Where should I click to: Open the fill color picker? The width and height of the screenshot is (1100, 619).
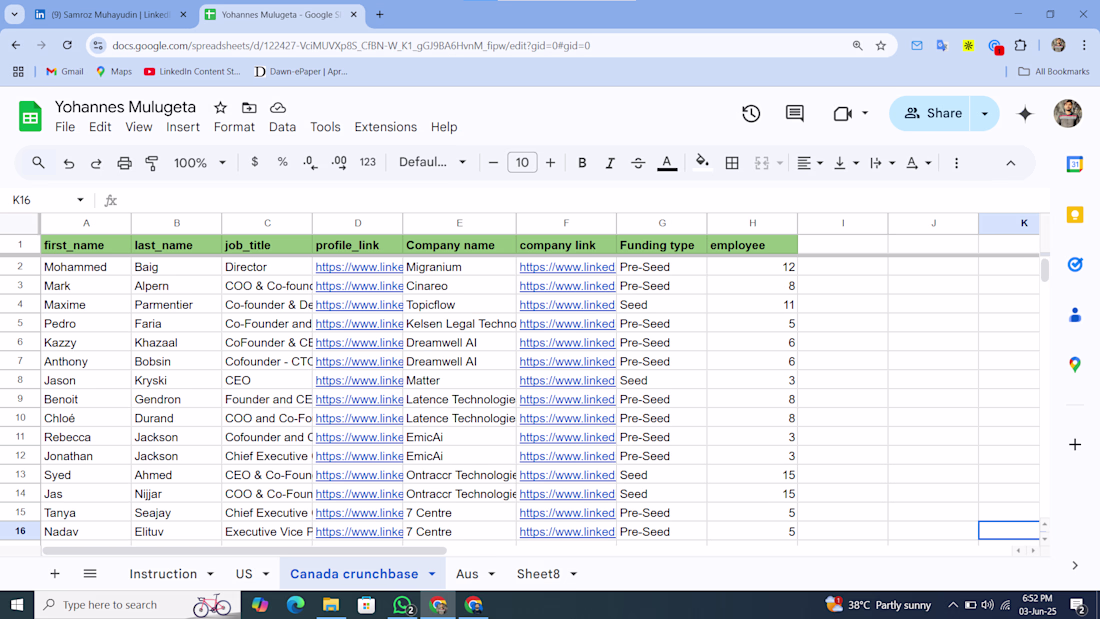[702, 163]
